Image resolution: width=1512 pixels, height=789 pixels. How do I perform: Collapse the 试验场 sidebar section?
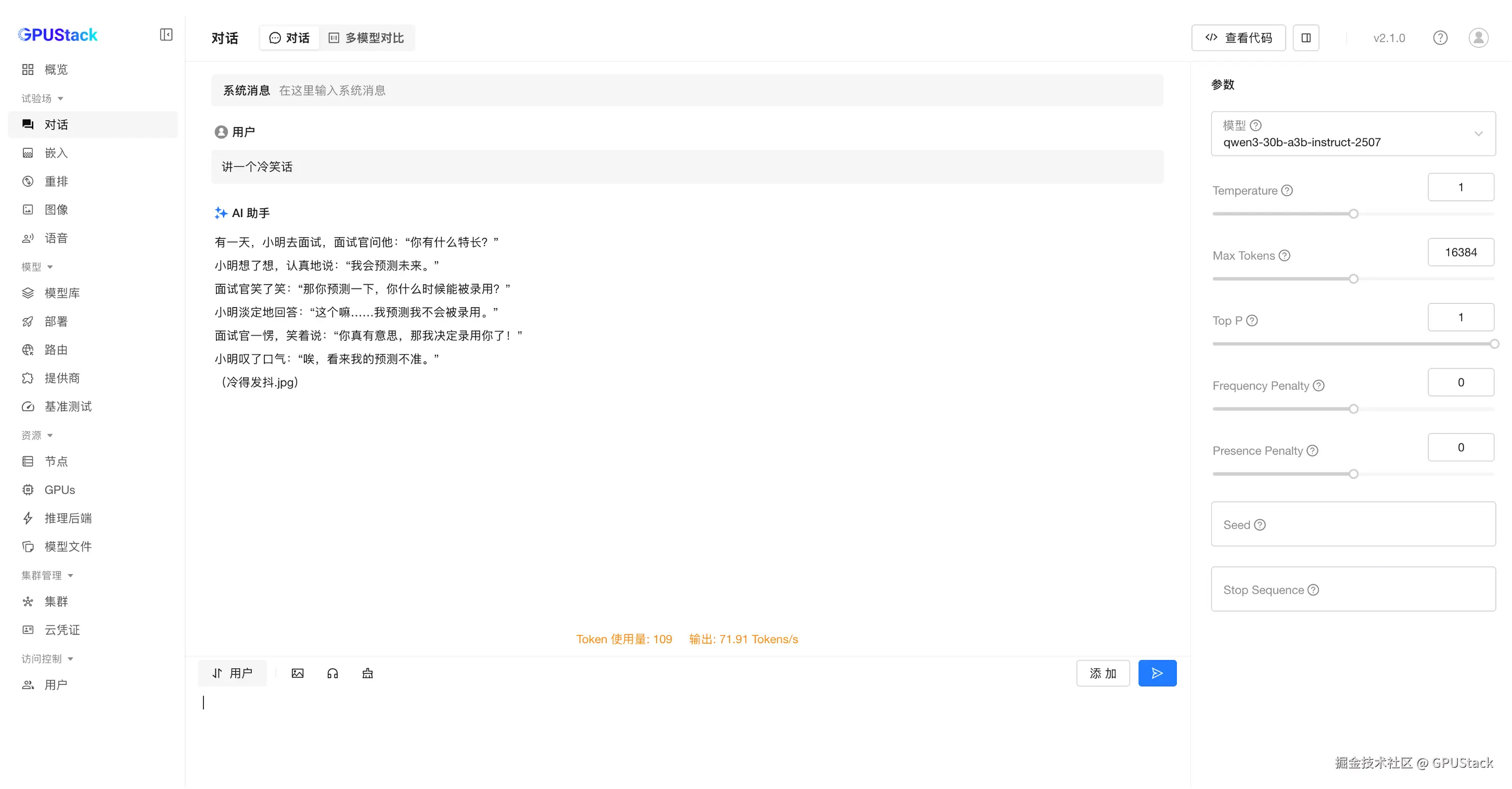[42, 99]
